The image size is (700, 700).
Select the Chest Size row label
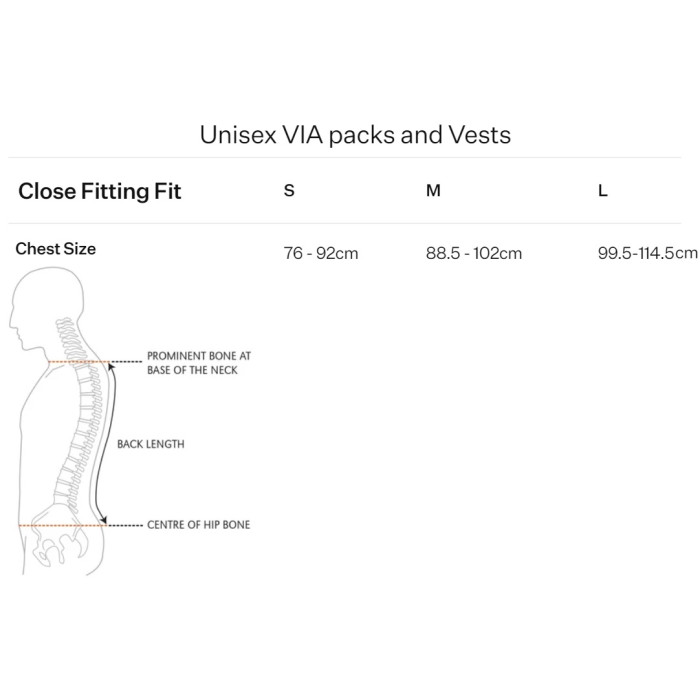click(55, 249)
